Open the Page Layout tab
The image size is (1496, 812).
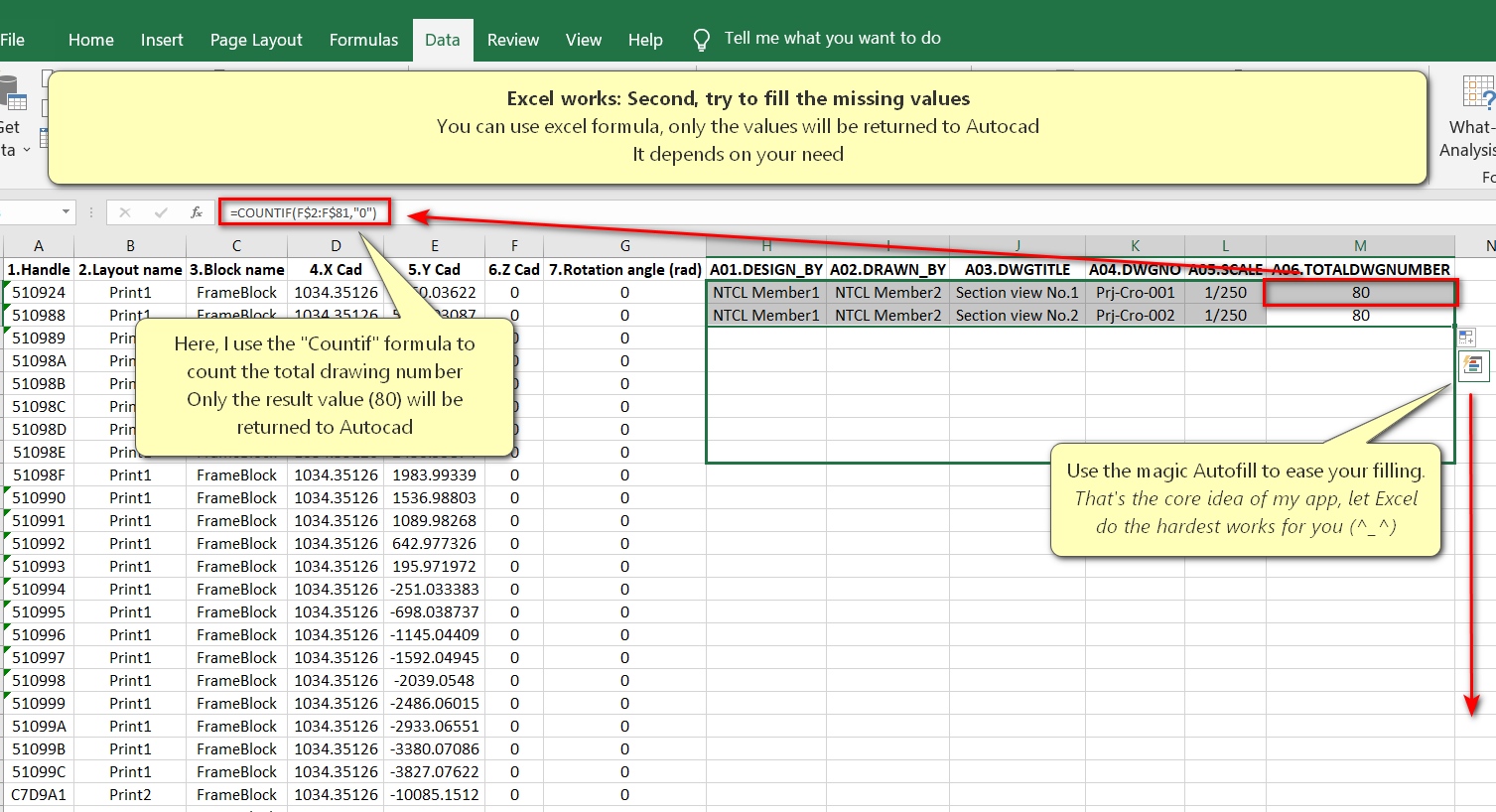256,40
